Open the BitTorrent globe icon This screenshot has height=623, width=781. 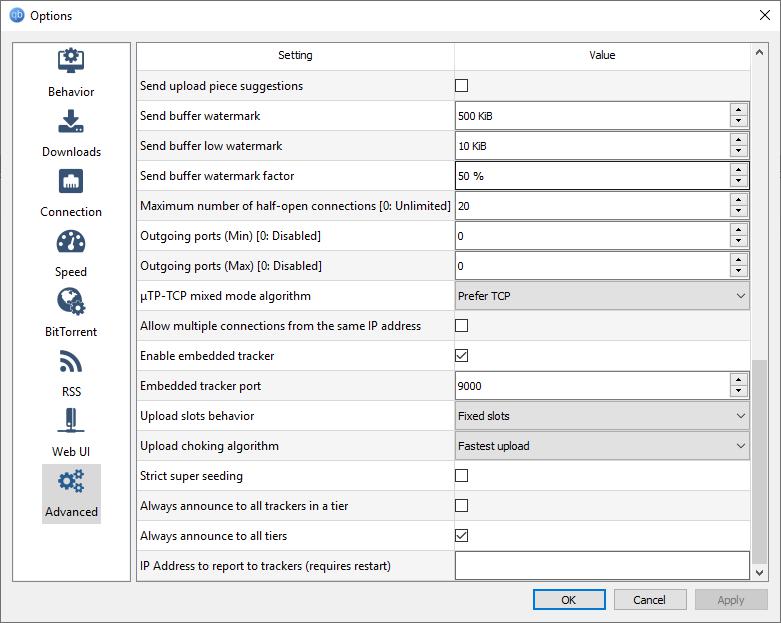(x=71, y=302)
